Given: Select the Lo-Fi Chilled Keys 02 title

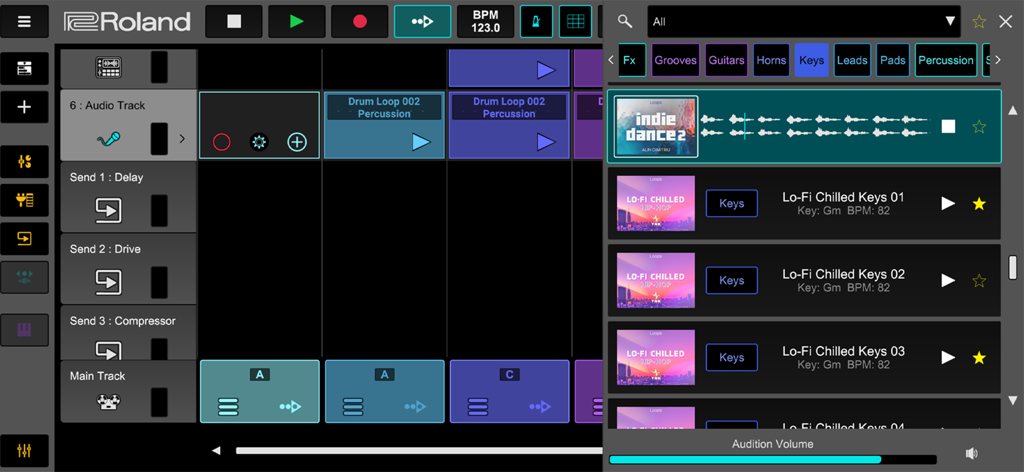Looking at the screenshot, I should coord(843,274).
